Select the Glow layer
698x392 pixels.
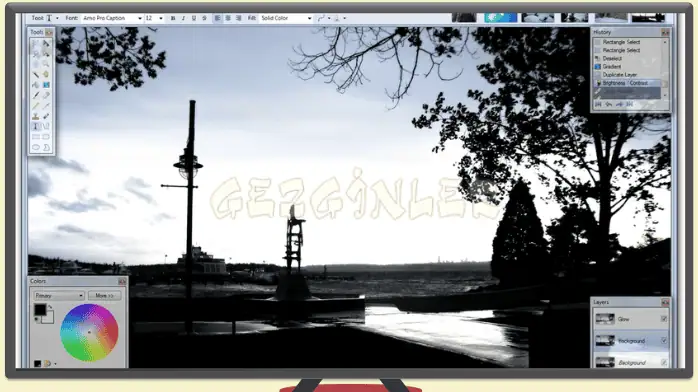(631, 319)
